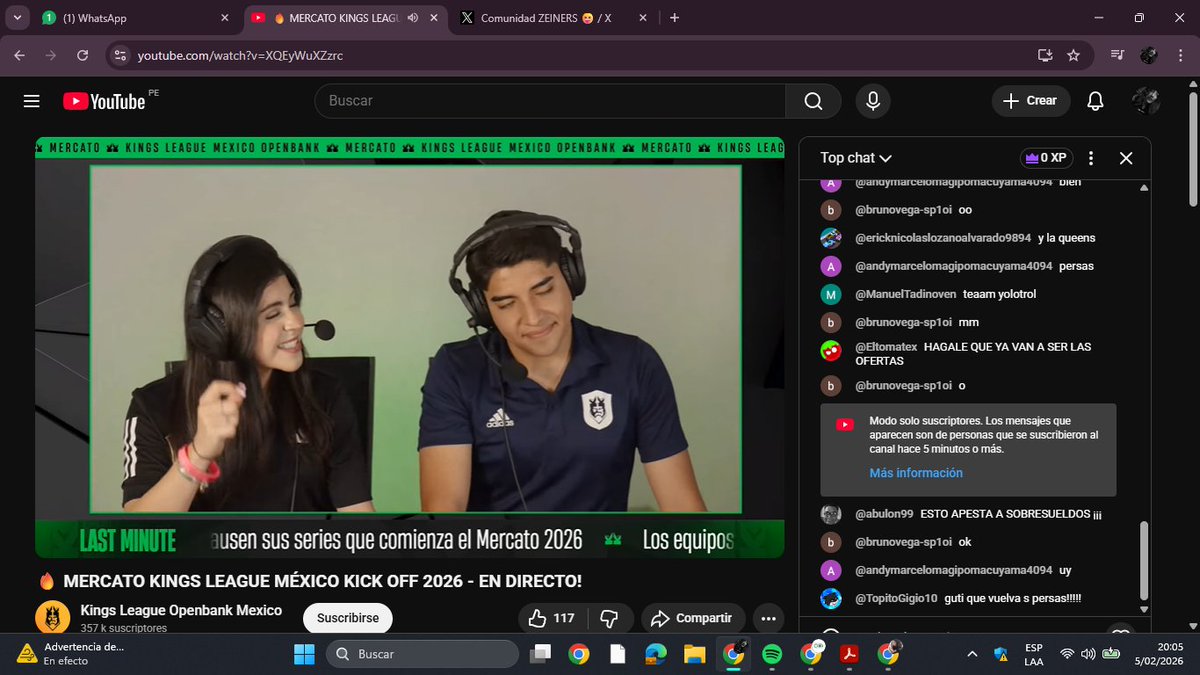
Task: Open Kings League Openbank Mexico channel name
Action: click(x=181, y=610)
